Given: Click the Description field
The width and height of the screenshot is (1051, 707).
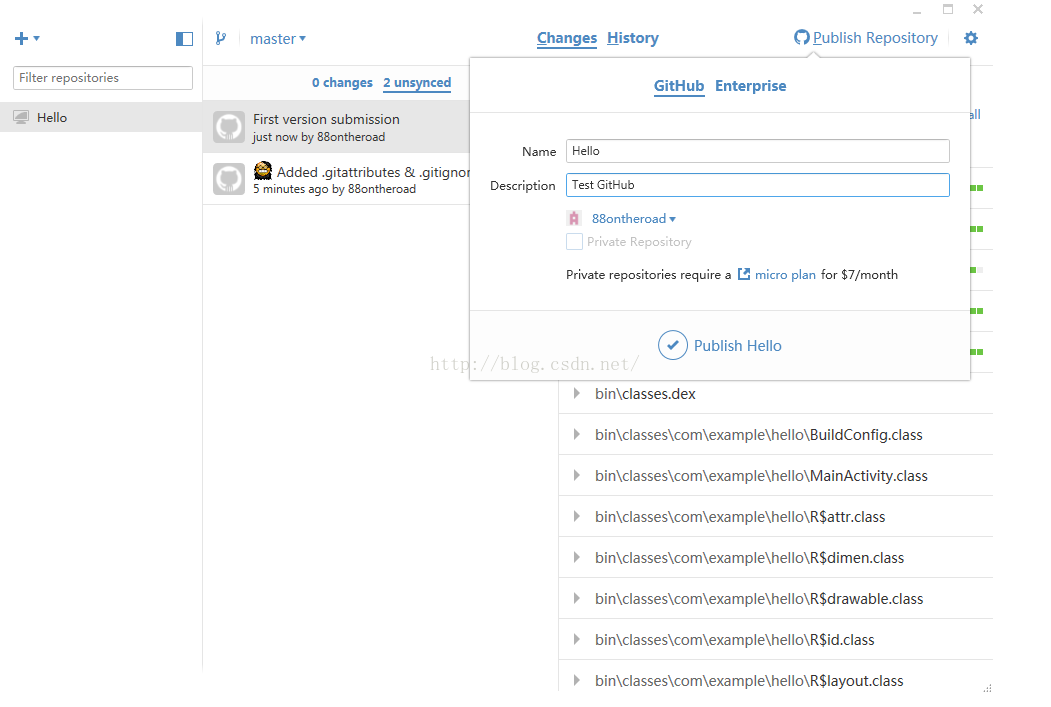Looking at the screenshot, I should pyautogui.click(x=757, y=185).
